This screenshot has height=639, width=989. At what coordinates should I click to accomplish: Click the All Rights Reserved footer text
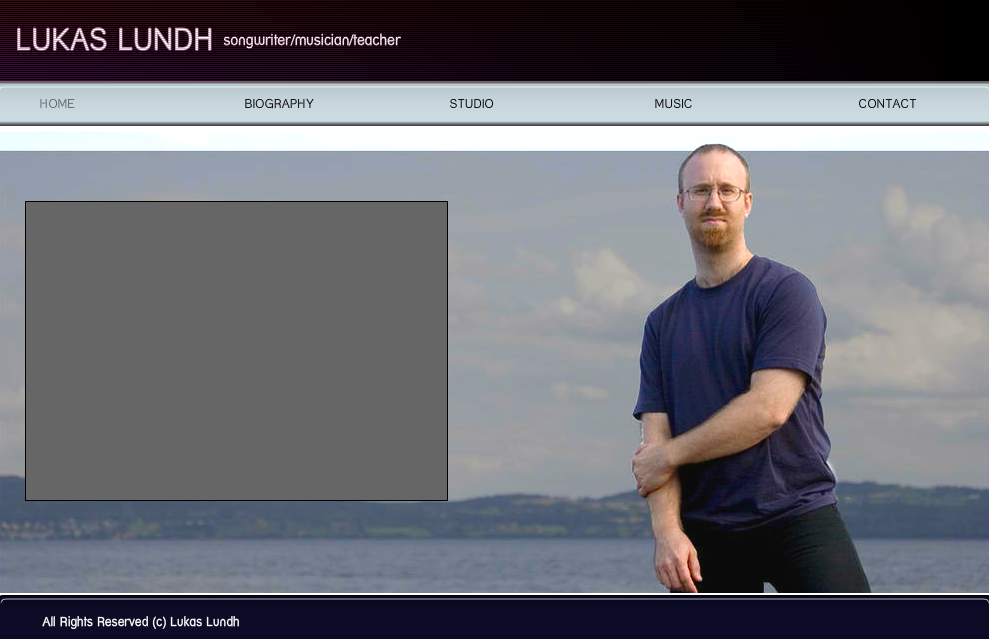coord(141,622)
